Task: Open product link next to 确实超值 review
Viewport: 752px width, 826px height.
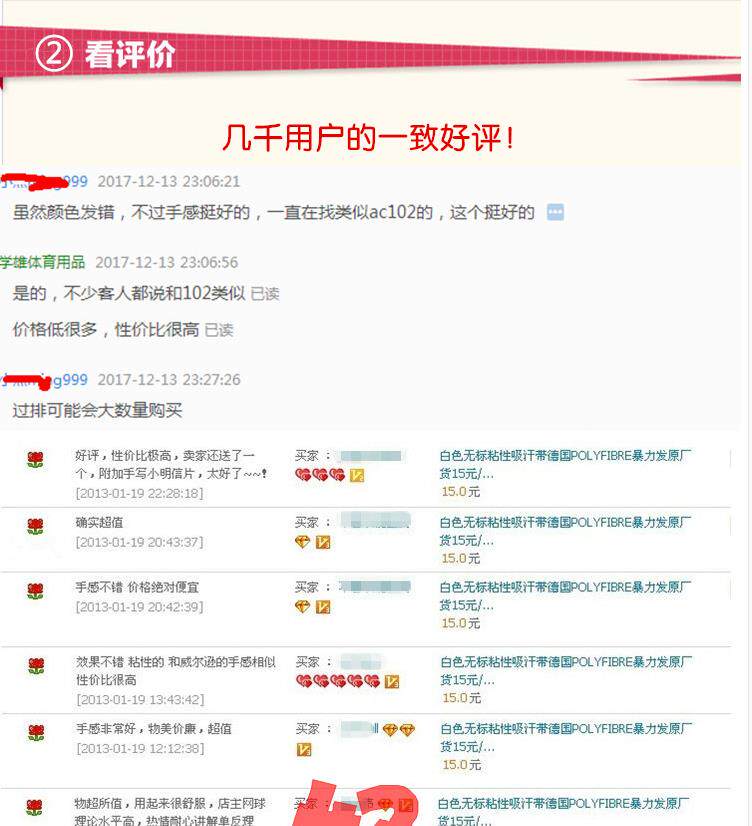Action: tap(565, 531)
